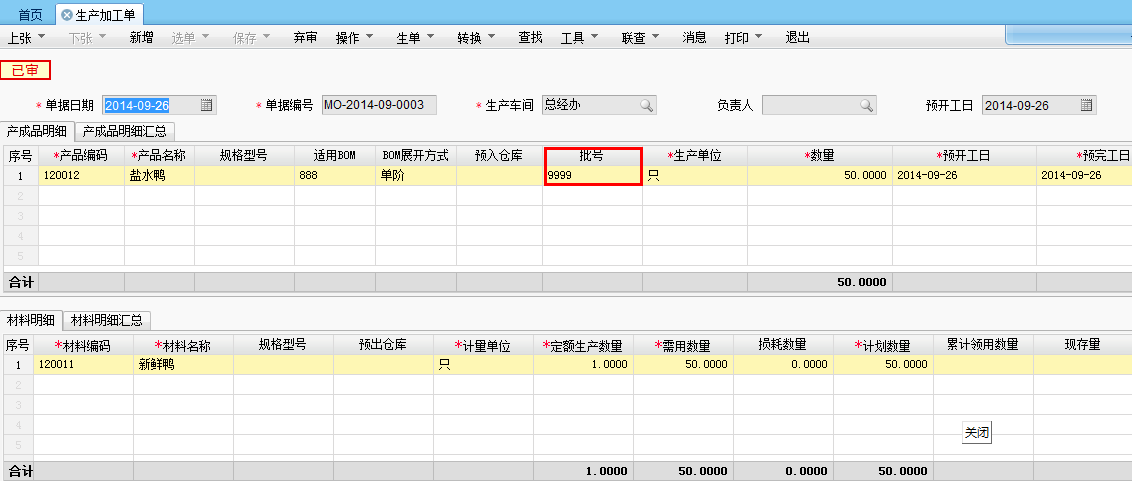
Task: Click the 关闭 button near the bottom right
Action: 976,433
